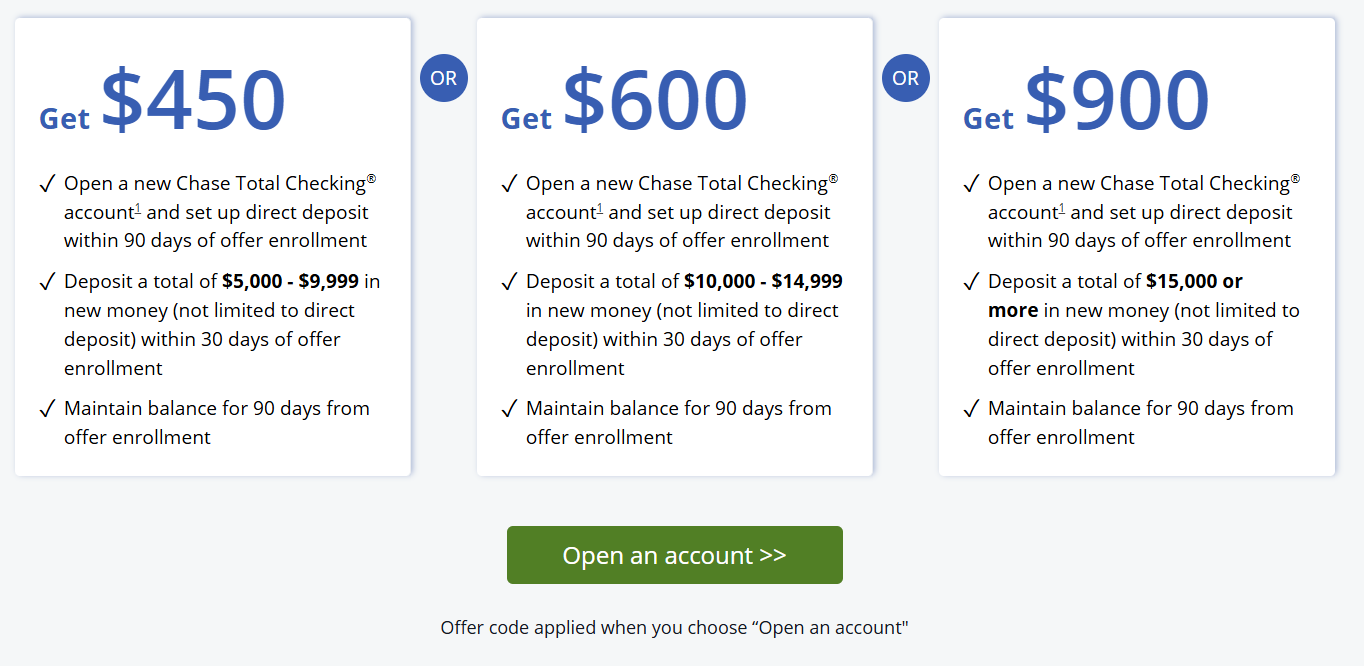The image size is (1364, 666).
Task: Click the first checkmark in the $450 card
Action: [x=46, y=184]
